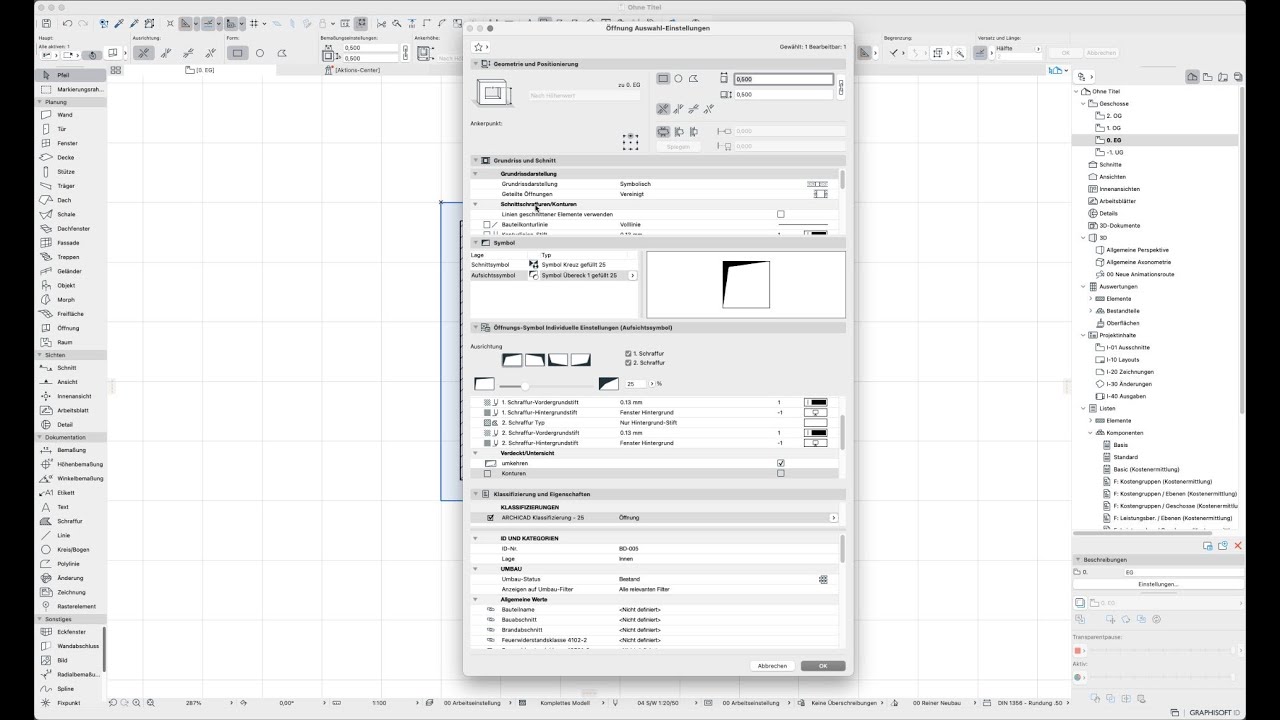Adjust the symbol fill percentage slider

(x=524, y=385)
